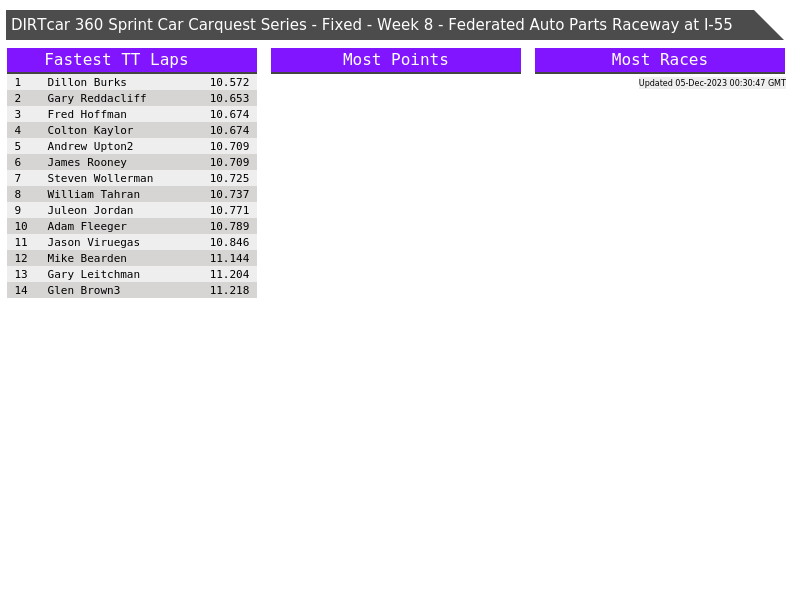Choose Andrew Upton2 from the list
This screenshot has width=800, height=600.
pyautogui.click(x=90, y=146)
